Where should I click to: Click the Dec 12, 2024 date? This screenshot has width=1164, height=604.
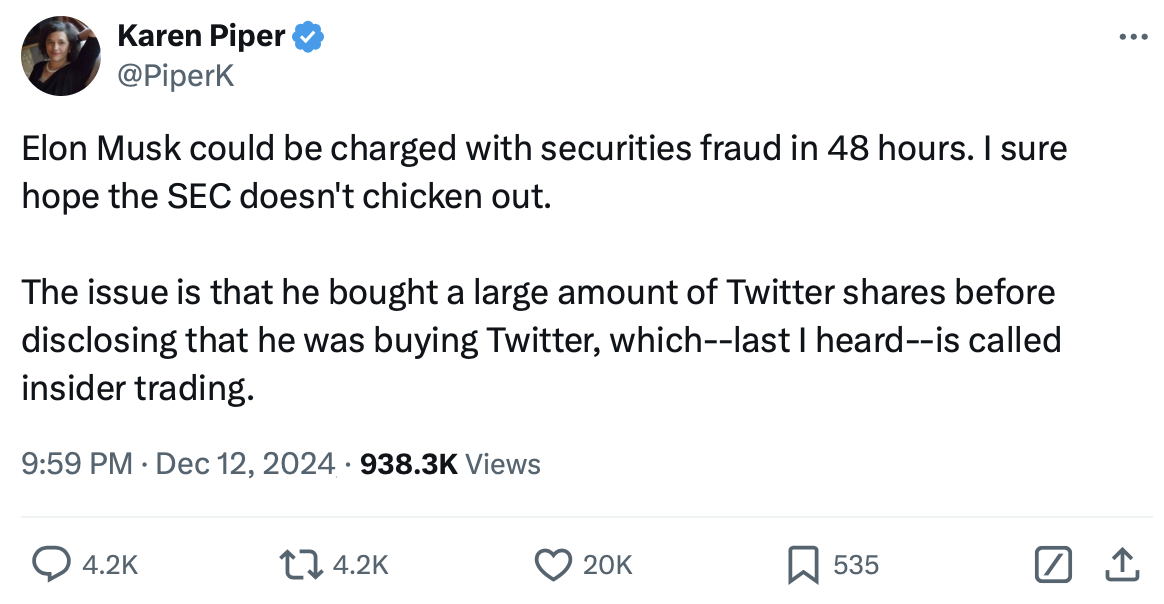point(245,464)
